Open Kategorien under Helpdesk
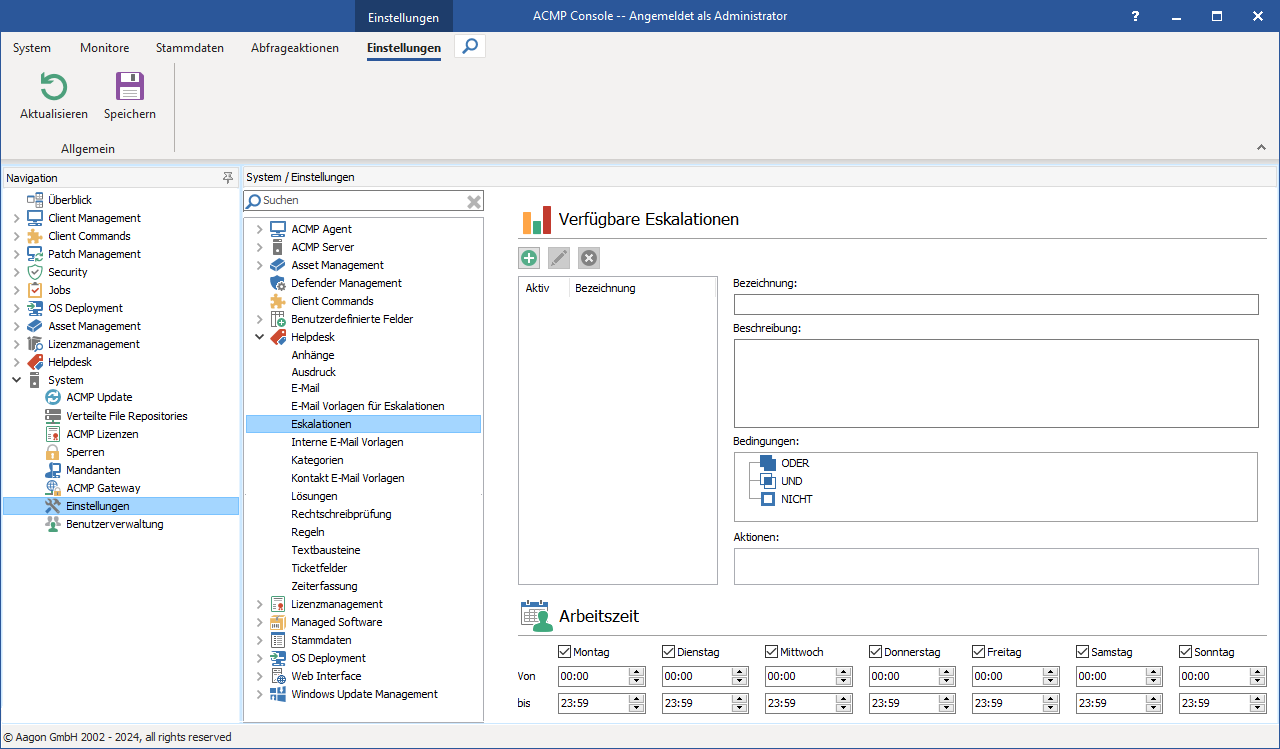The height and width of the screenshot is (749, 1280). click(x=316, y=460)
